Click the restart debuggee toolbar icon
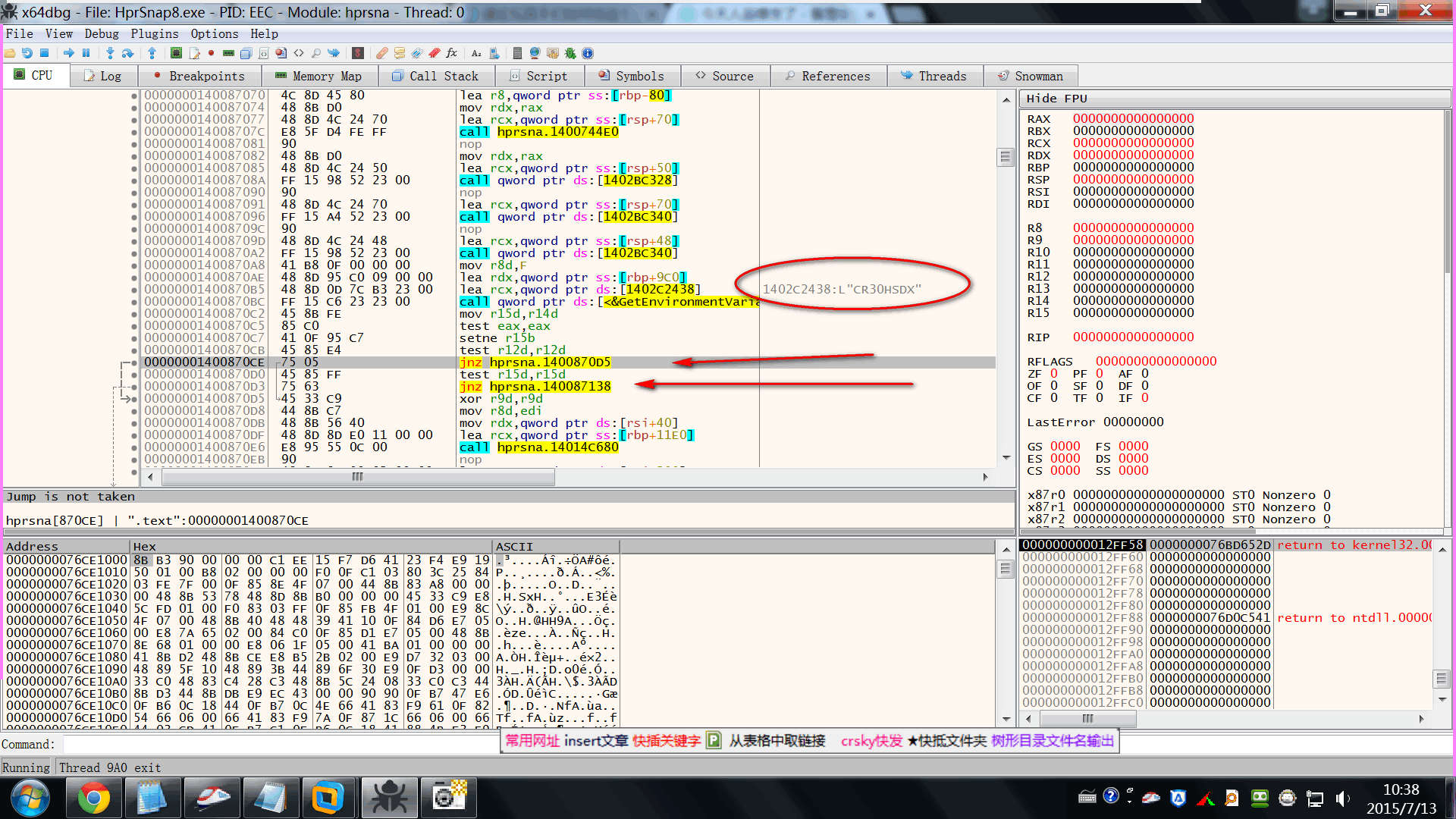Image resolution: width=1456 pixels, height=819 pixels. (27, 53)
